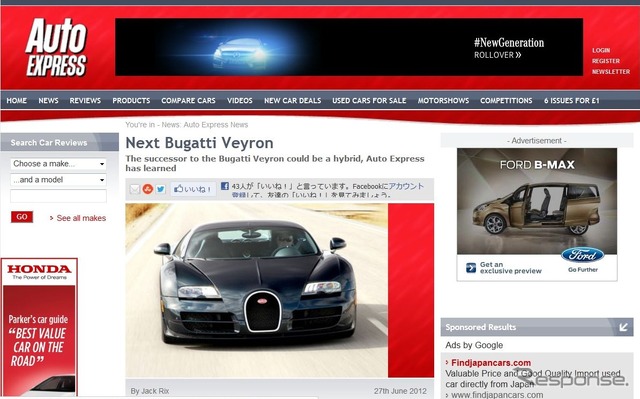640x399 pixels.
Task: Click the Facebook Like thumbs-up button
Action: (x=193, y=189)
